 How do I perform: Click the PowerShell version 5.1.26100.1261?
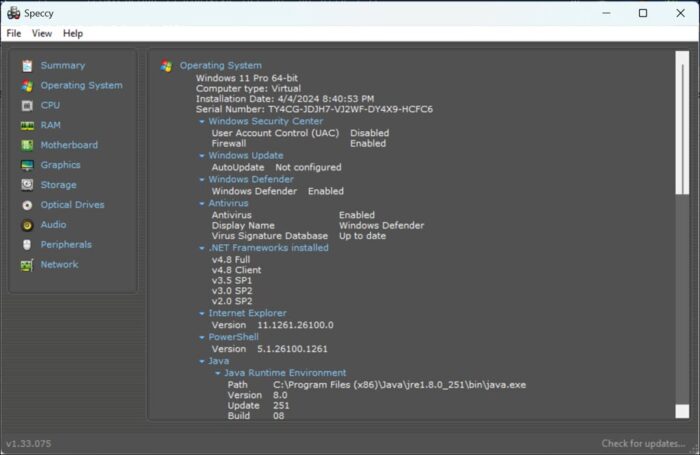[x=292, y=349]
